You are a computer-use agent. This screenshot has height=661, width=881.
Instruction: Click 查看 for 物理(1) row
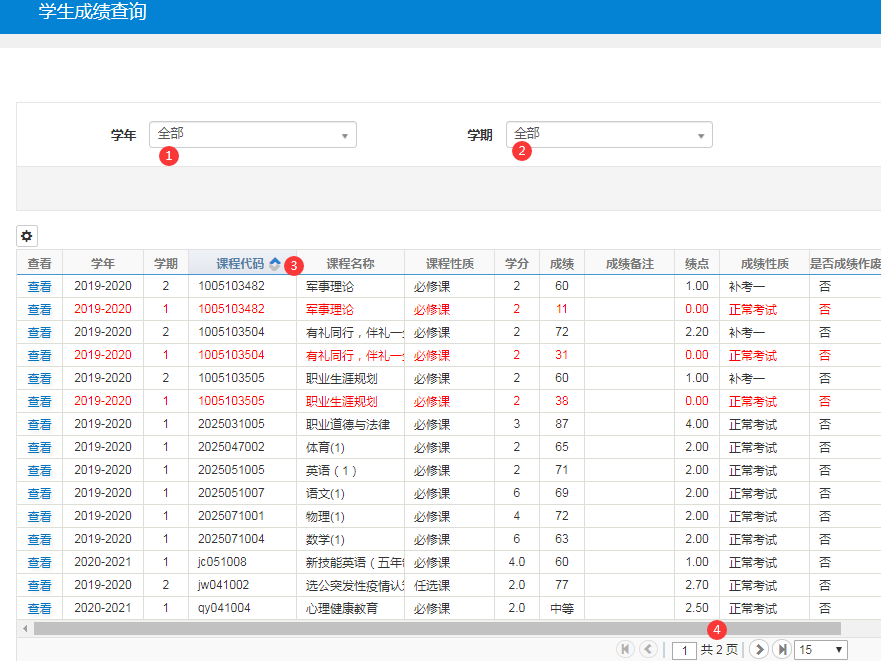(39, 517)
